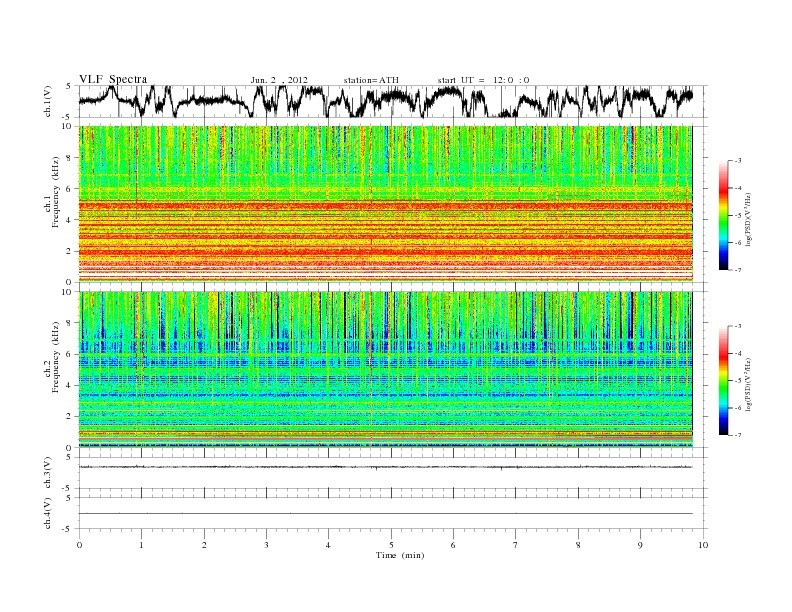Viewport: 792px width, 612px height.
Task: Click the ch.1 frequency axis "8" tick label
Action: (x=70, y=158)
